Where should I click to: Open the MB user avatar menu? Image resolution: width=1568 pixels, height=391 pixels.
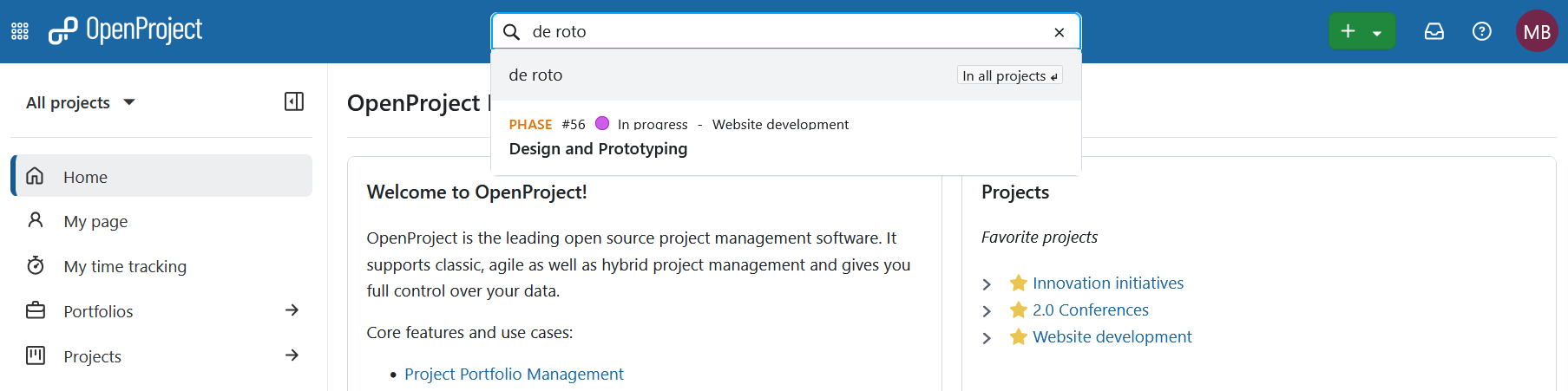[x=1537, y=31]
